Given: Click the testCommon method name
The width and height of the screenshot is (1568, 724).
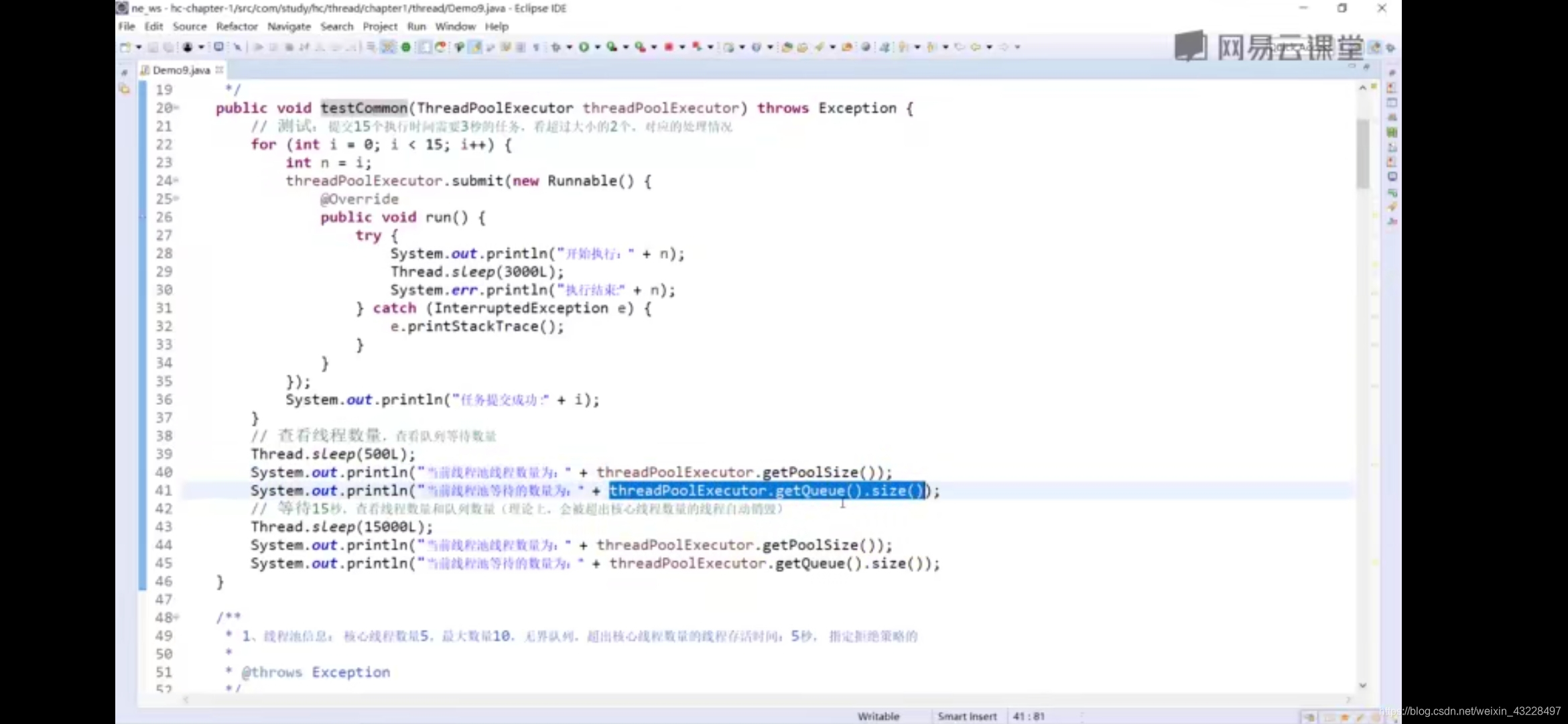Looking at the screenshot, I should click(364, 108).
